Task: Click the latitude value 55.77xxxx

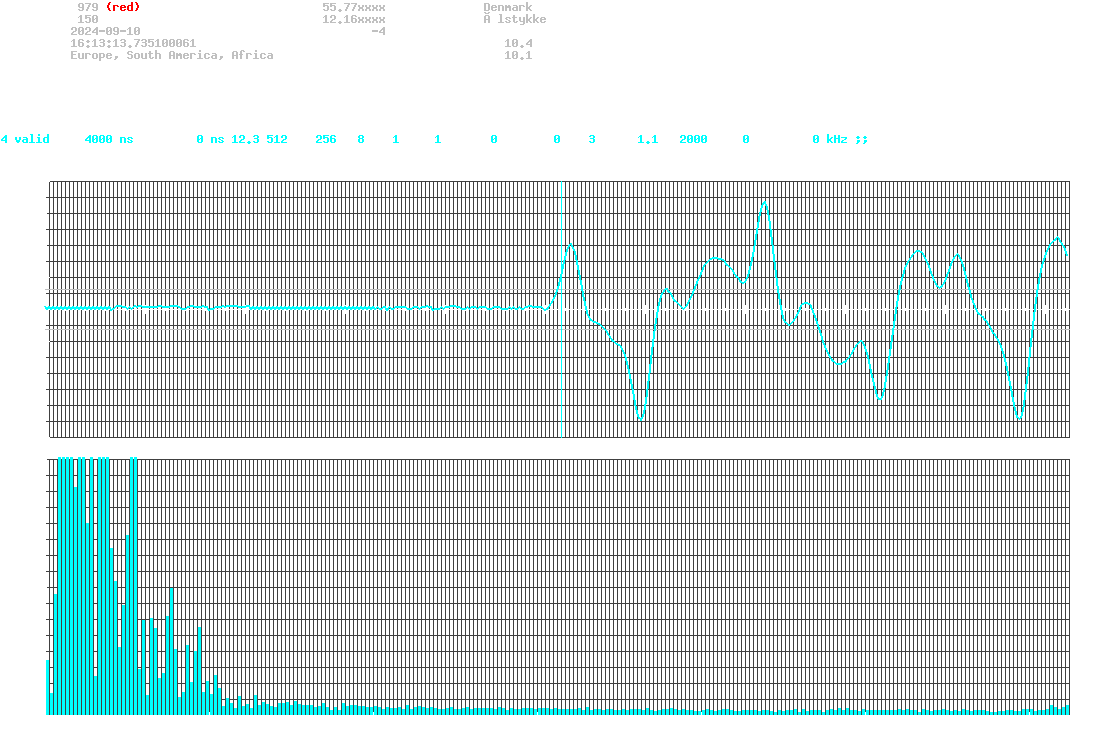Action: coord(354,7)
